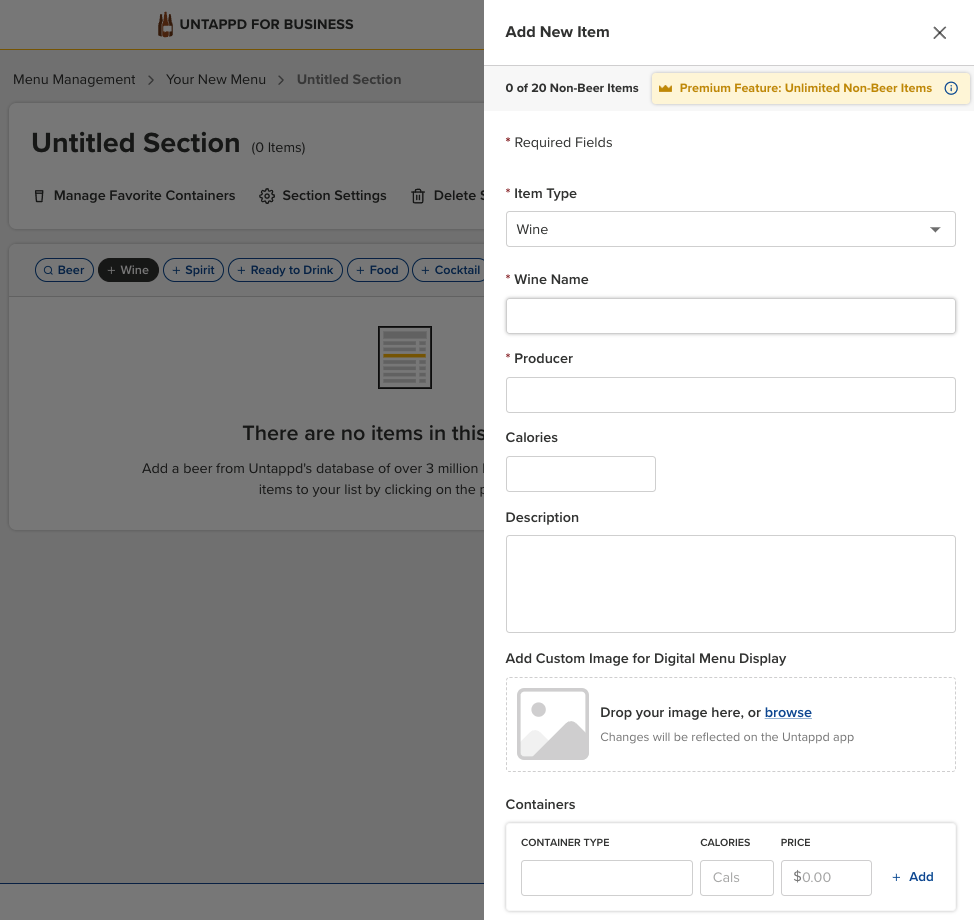Click the Delete trash icon
This screenshot has height=920, width=974.
coord(418,196)
